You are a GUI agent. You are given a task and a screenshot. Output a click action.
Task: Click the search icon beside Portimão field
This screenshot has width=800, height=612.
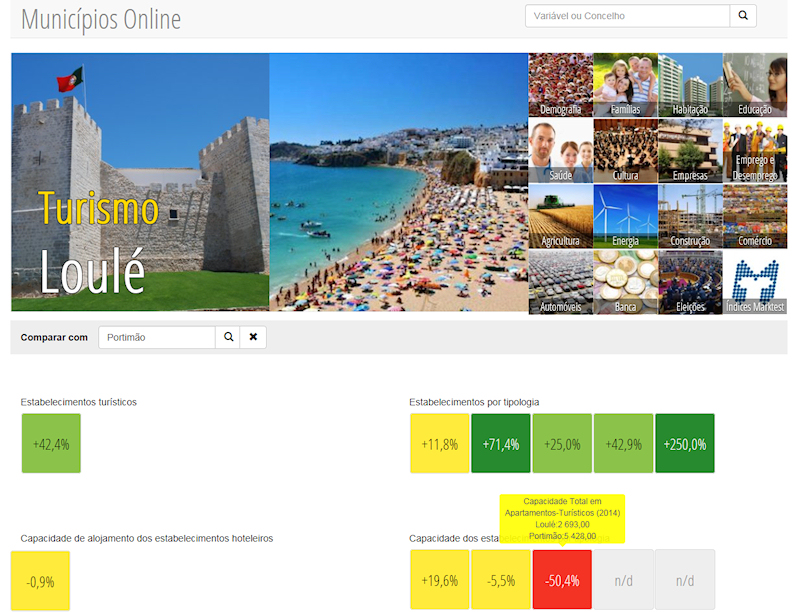[x=228, y=337]
